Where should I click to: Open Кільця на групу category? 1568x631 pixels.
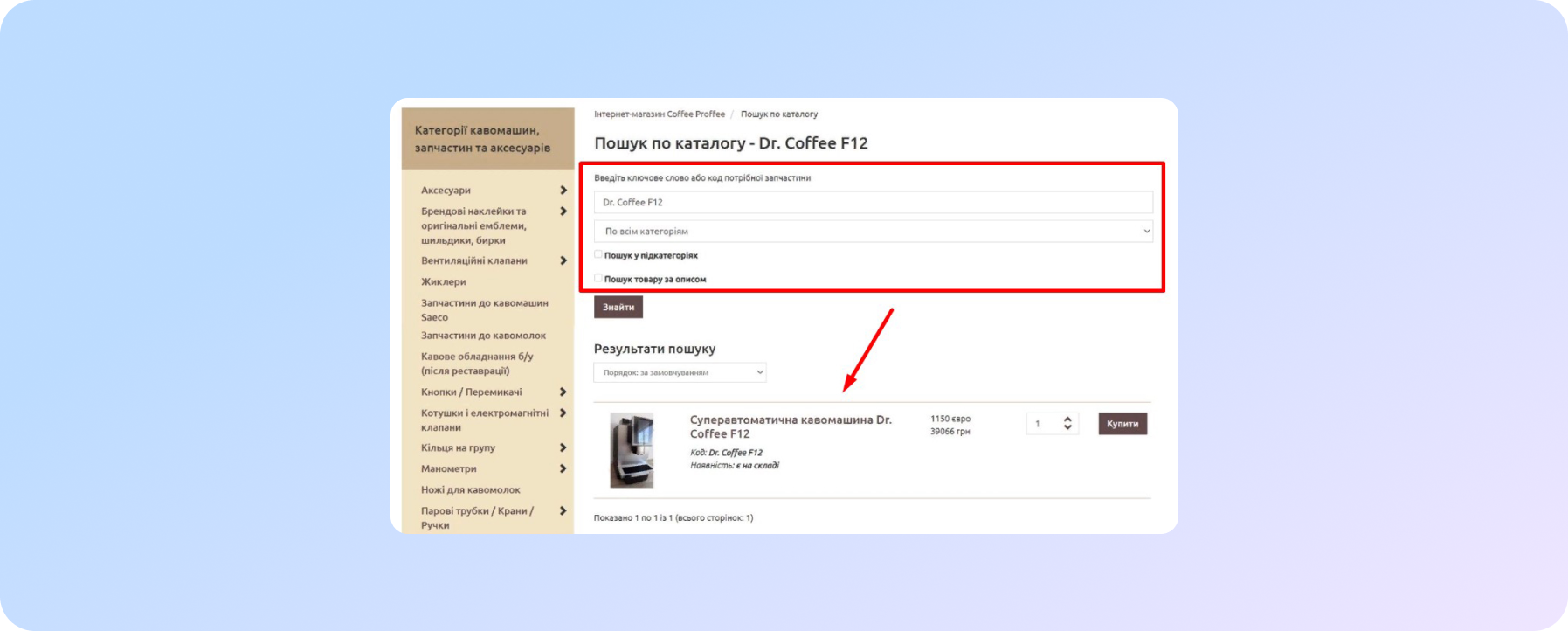tap(458, 448)
